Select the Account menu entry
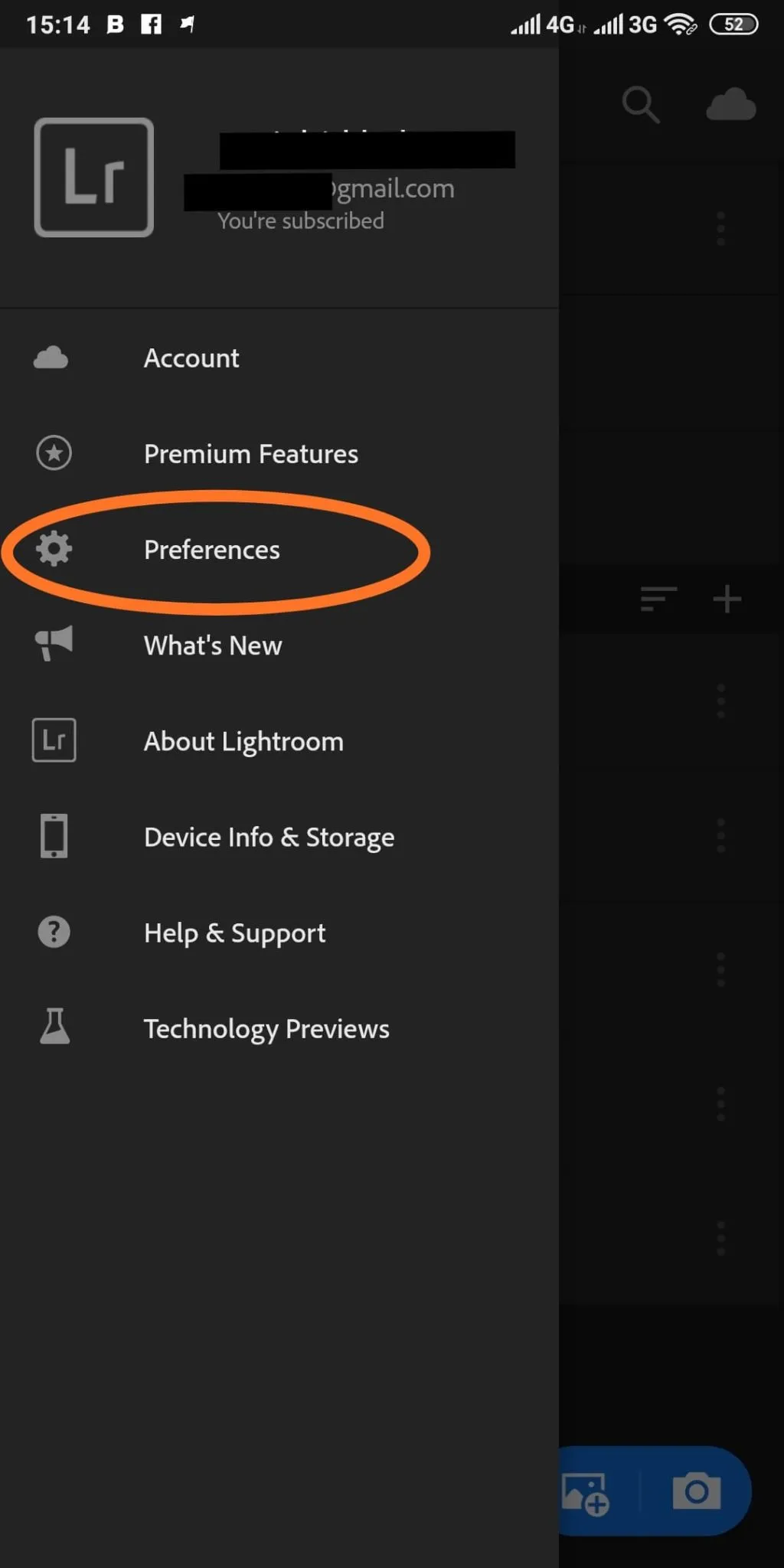 [x=191, y=358]
